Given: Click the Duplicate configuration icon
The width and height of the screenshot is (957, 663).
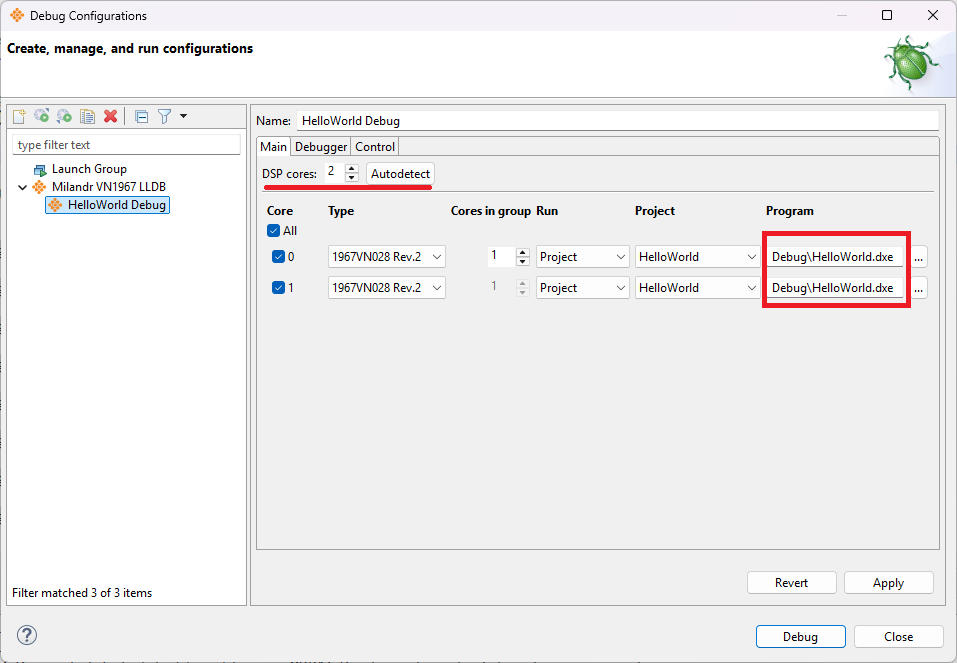Looking at the screenshot, I should pos(88,116).
